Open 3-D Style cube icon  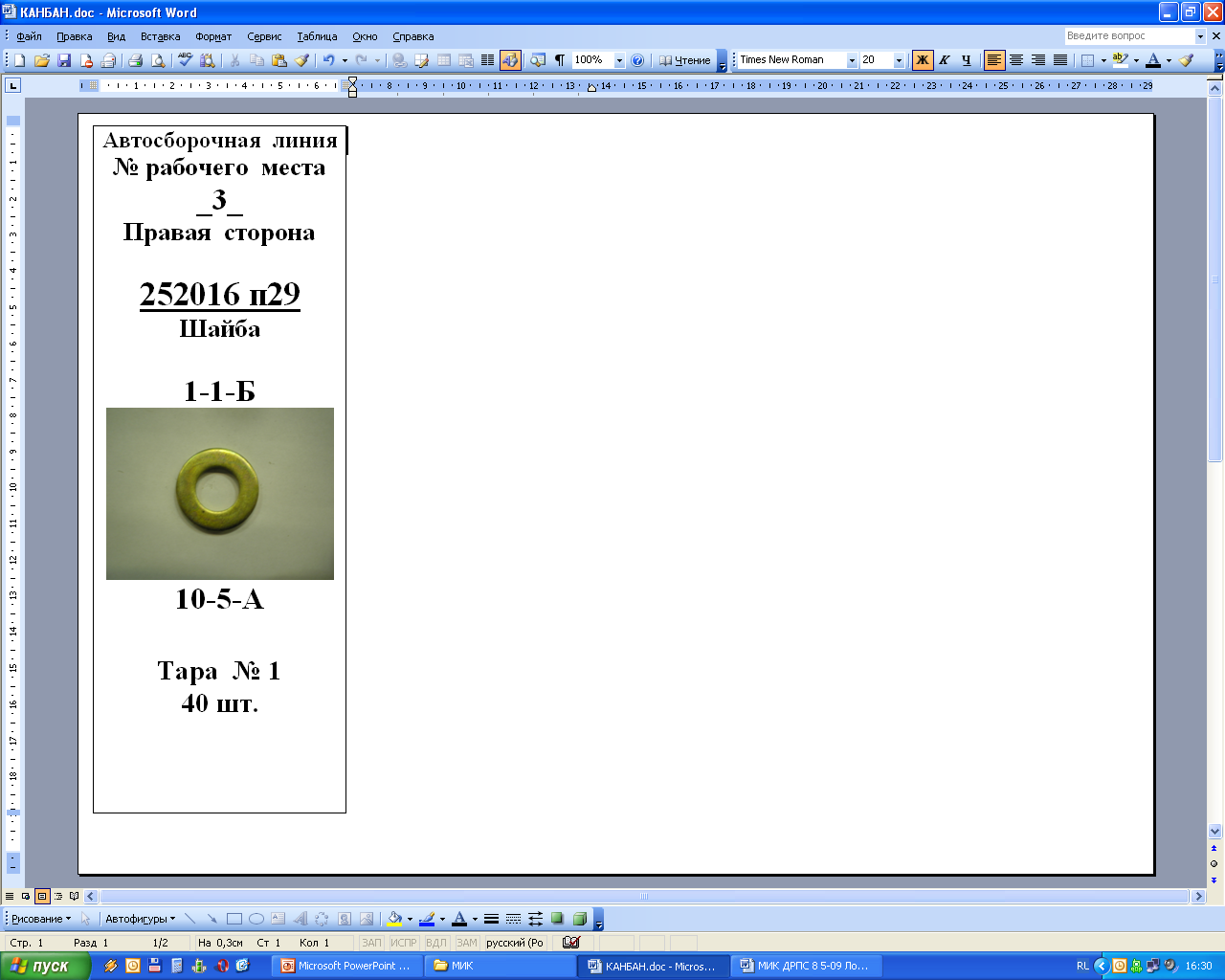(x=579, y=919)
